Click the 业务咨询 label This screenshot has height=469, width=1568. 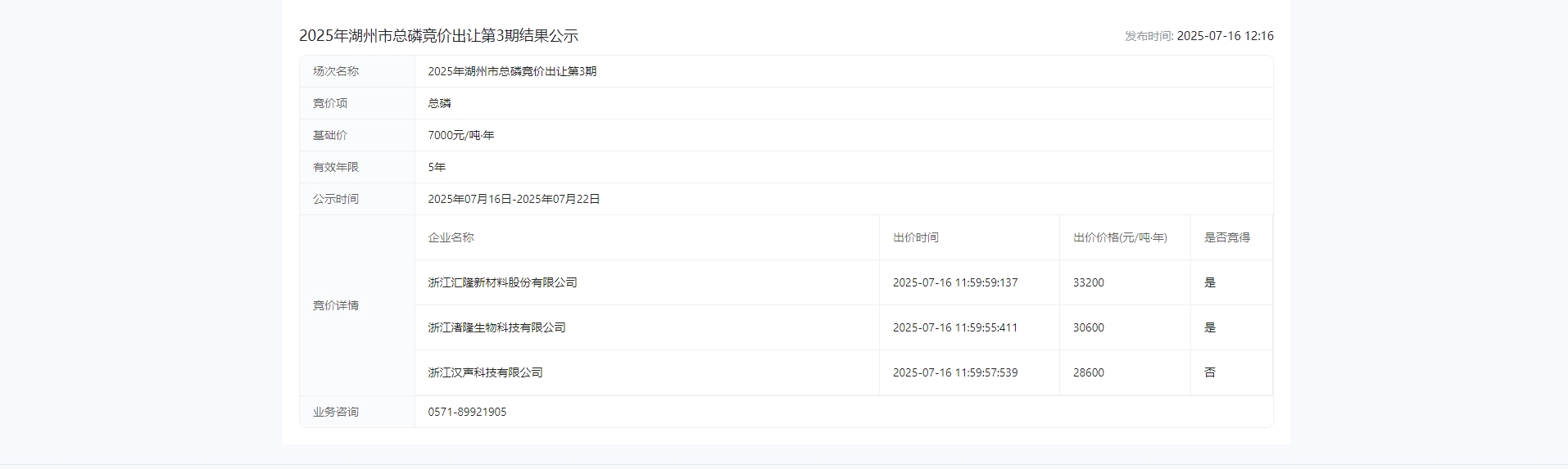(336, 412)
